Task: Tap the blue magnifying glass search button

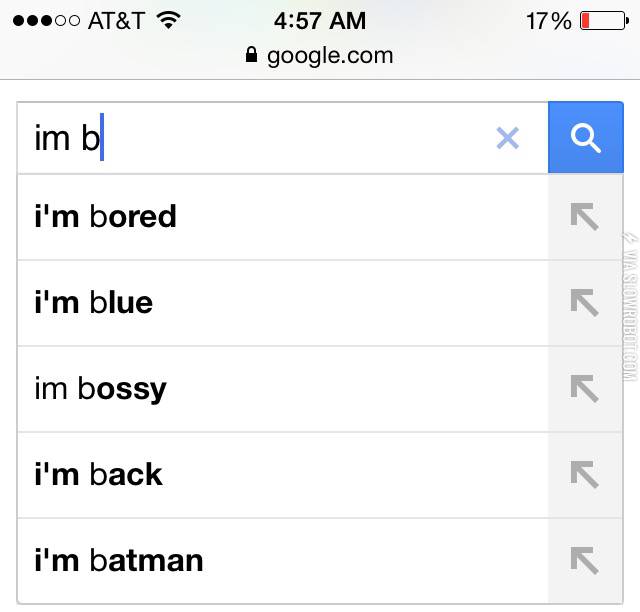Action: (x=585, y=138)
